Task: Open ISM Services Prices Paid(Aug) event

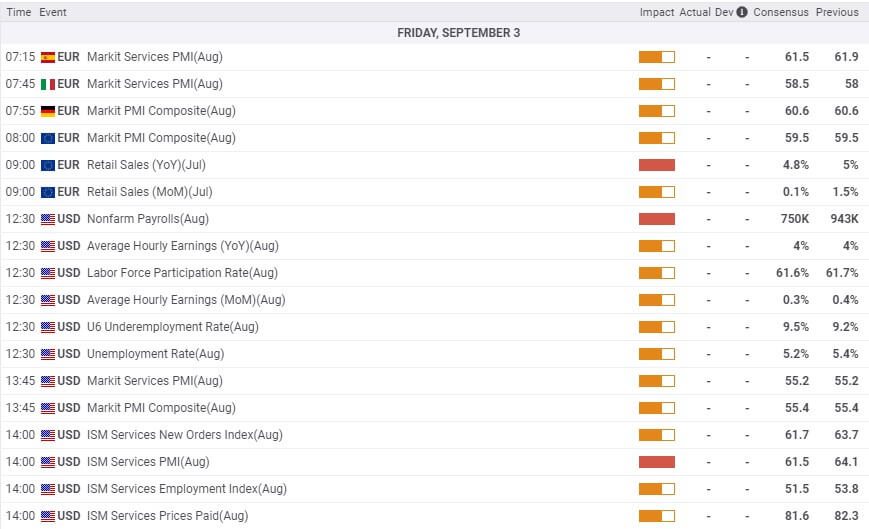Action: pyautogui.click(x=167, y=516)
